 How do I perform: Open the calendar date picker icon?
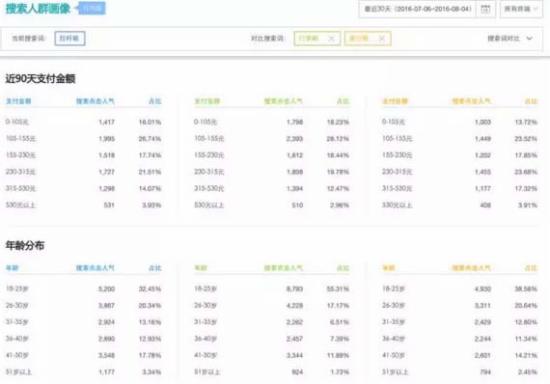(x=485, y=9)
